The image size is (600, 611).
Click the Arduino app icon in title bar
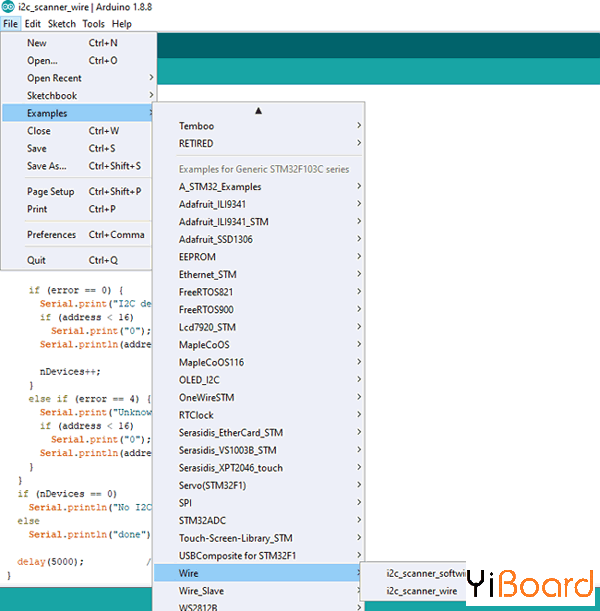9,8
